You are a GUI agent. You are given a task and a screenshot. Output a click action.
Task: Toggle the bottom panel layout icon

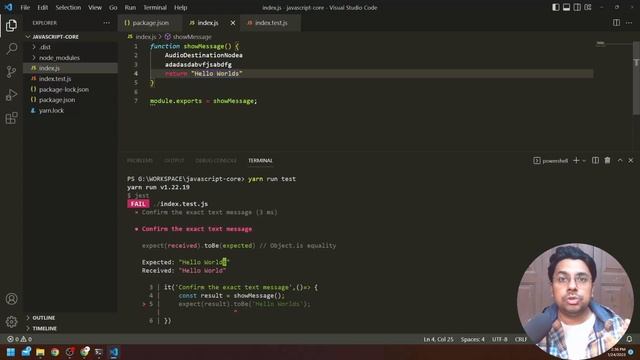566,7
